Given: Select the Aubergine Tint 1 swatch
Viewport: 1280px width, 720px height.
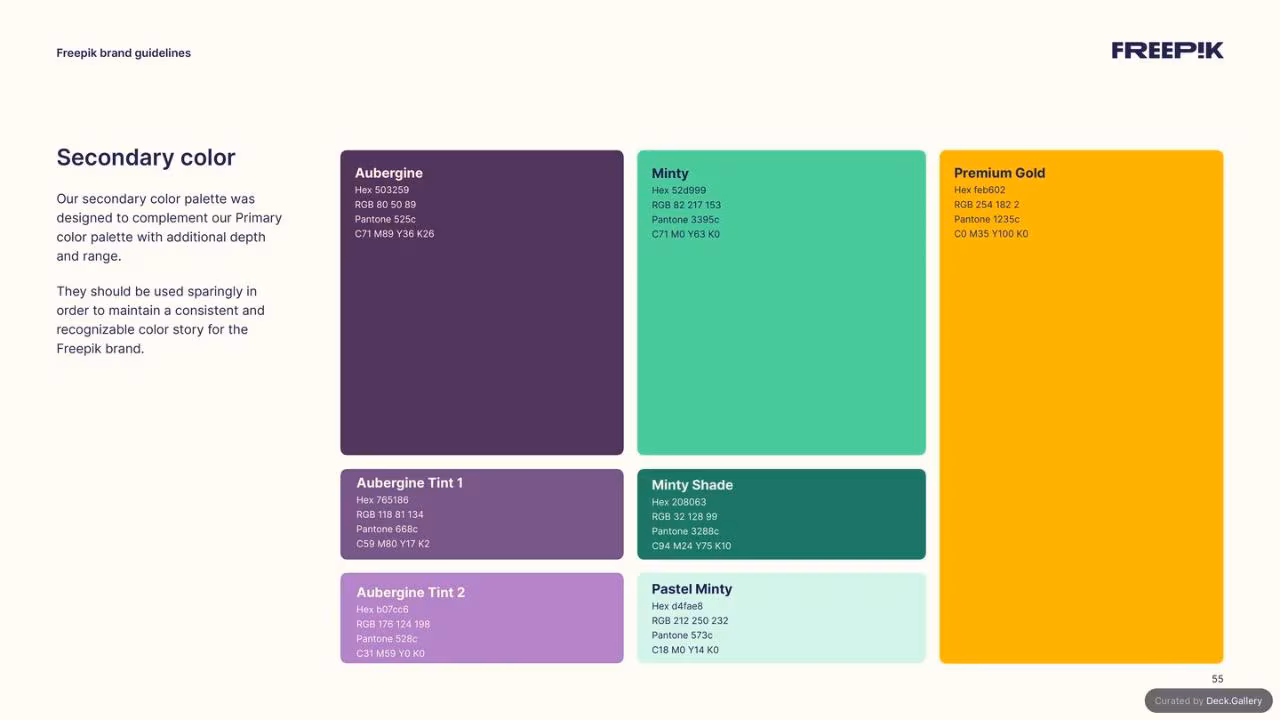Looking at the screenshot, I should click(x=482, y=514).
